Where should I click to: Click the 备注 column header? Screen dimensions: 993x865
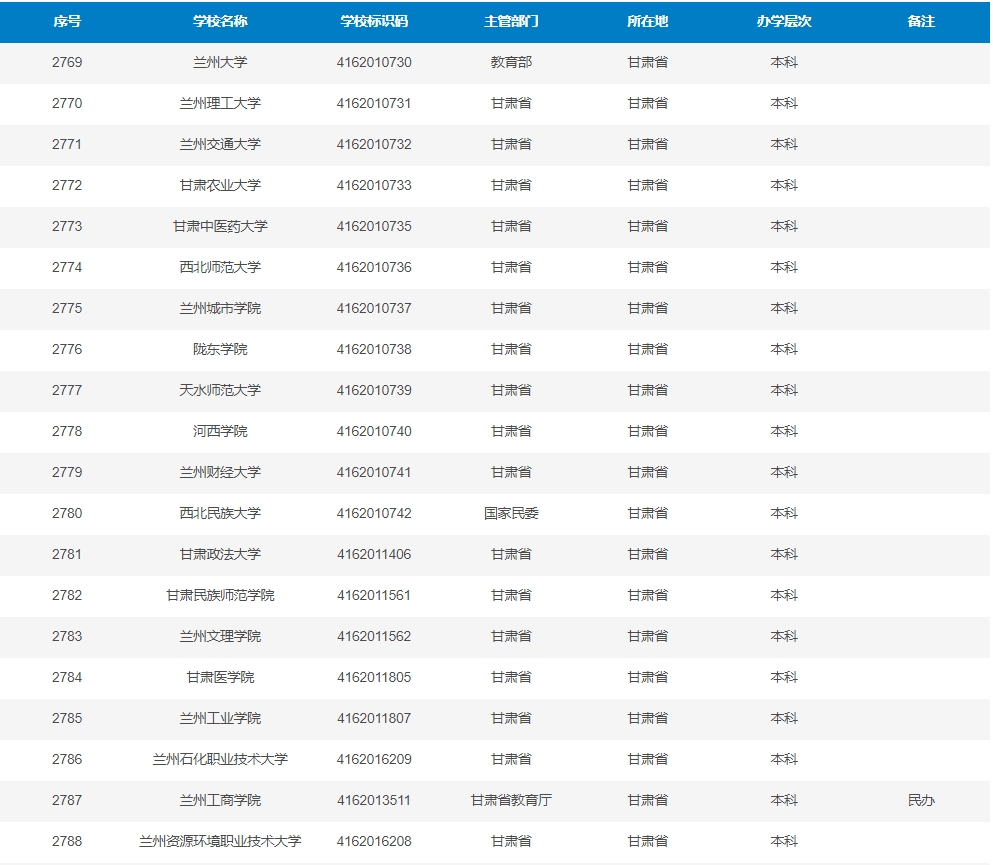921,22
